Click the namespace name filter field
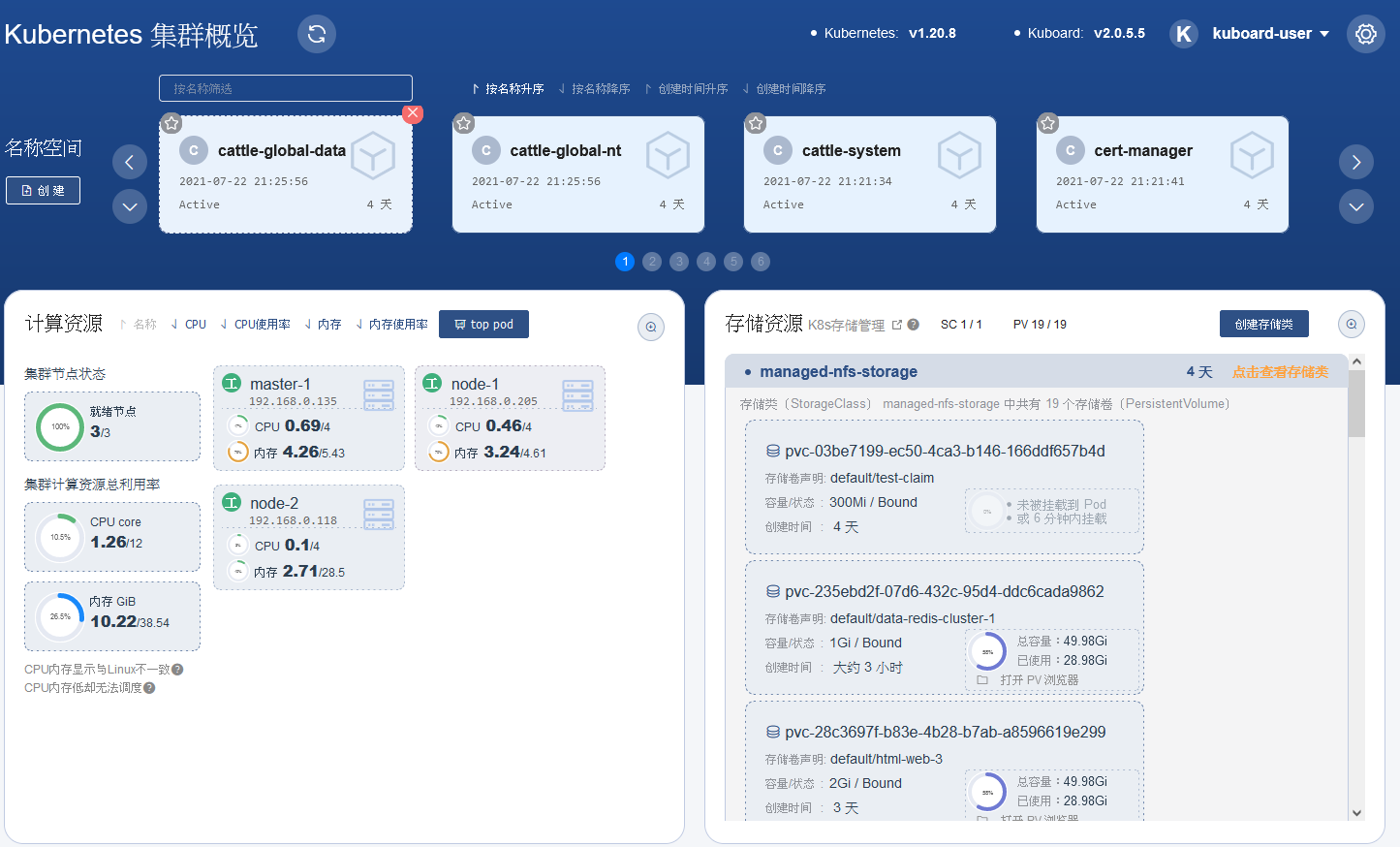 click(x=286, y=88)
